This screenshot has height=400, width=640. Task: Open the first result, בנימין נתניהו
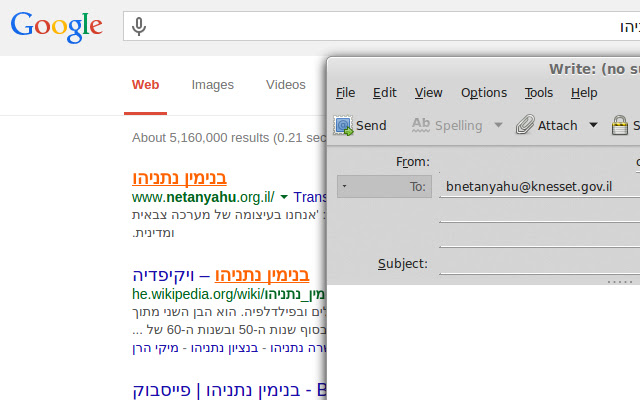tap(179, 178)
